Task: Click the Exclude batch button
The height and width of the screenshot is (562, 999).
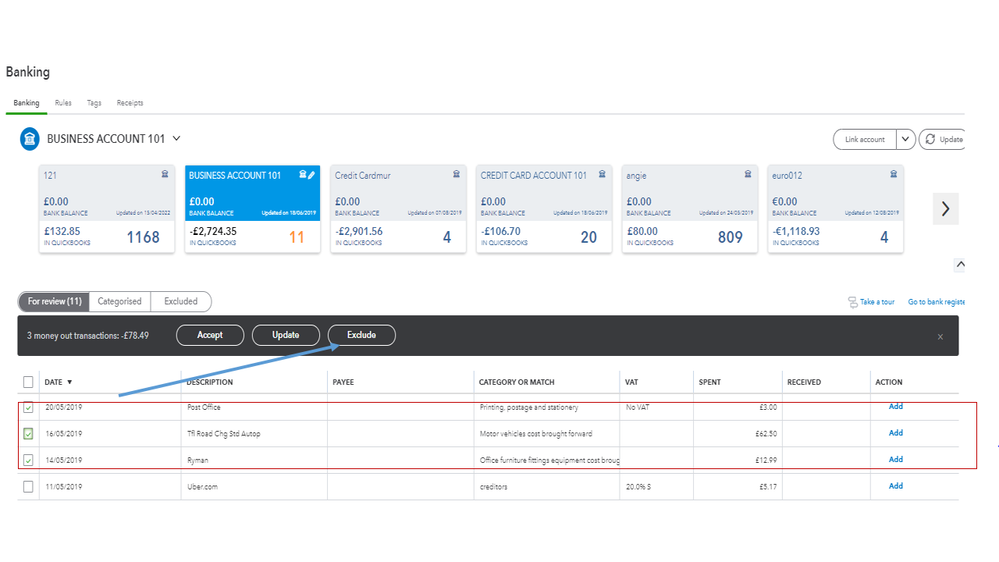Action: click(361, 335)
